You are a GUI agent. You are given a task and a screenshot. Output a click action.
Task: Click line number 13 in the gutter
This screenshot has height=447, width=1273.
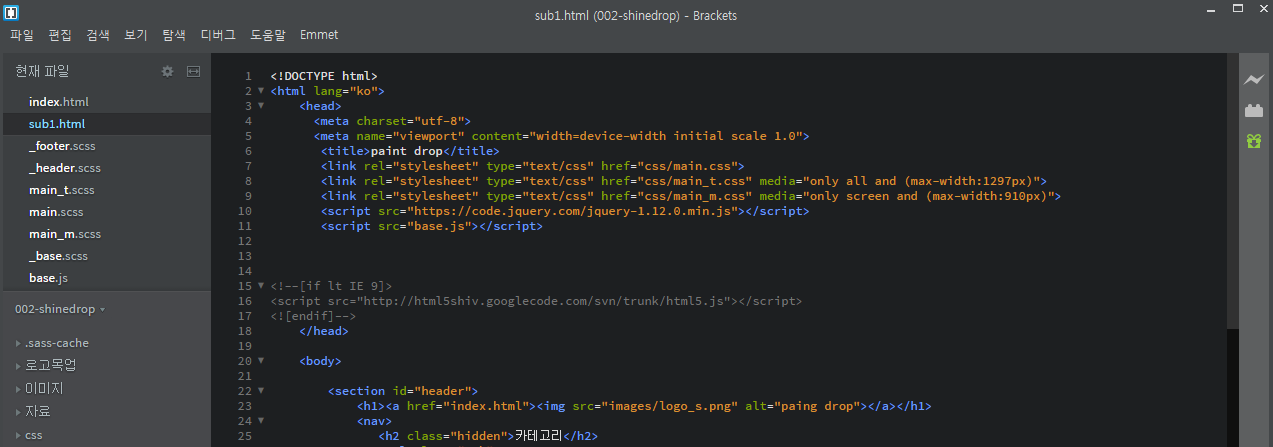[245, 256]
